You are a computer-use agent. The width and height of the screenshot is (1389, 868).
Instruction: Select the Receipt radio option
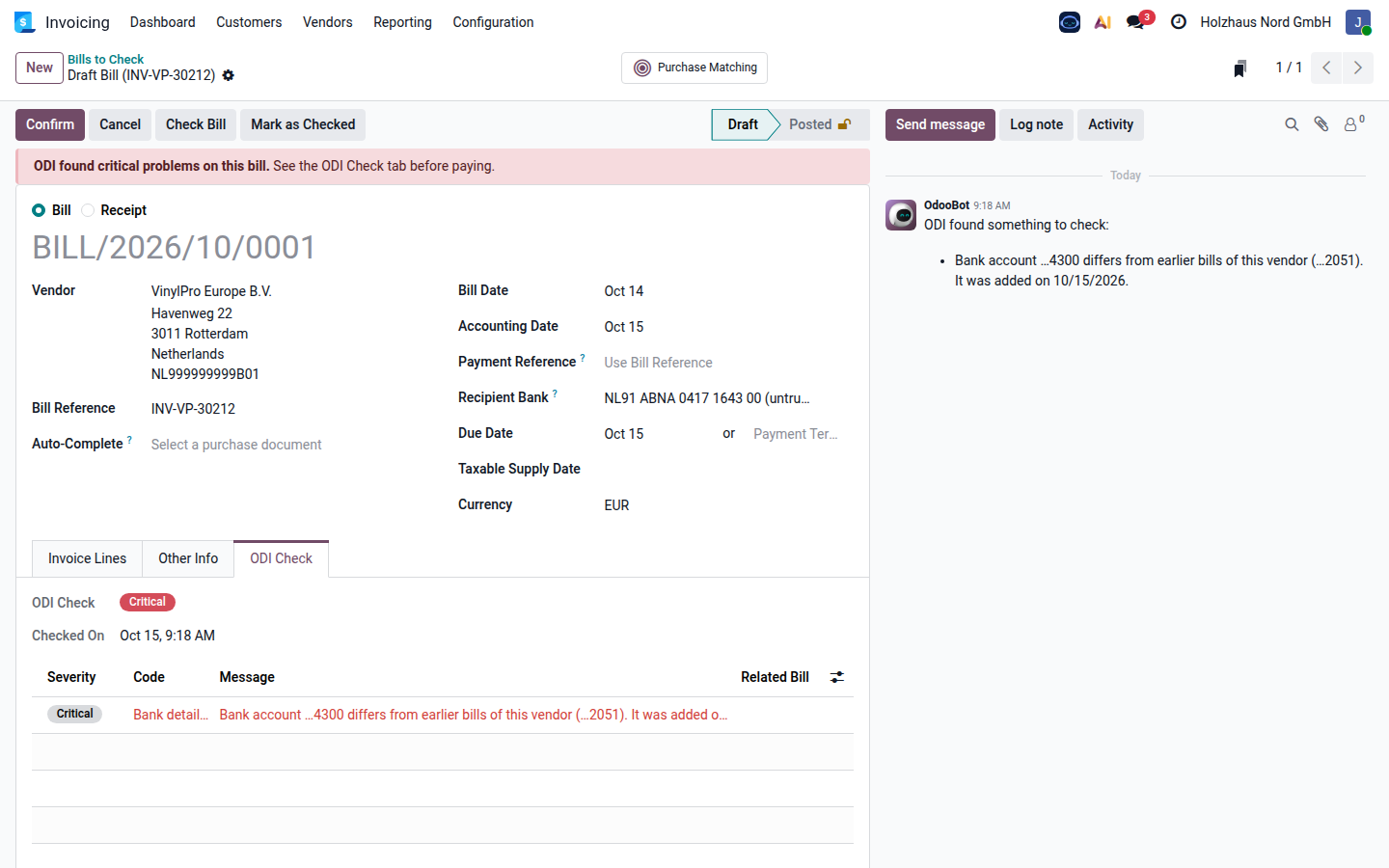click(88, 210)
